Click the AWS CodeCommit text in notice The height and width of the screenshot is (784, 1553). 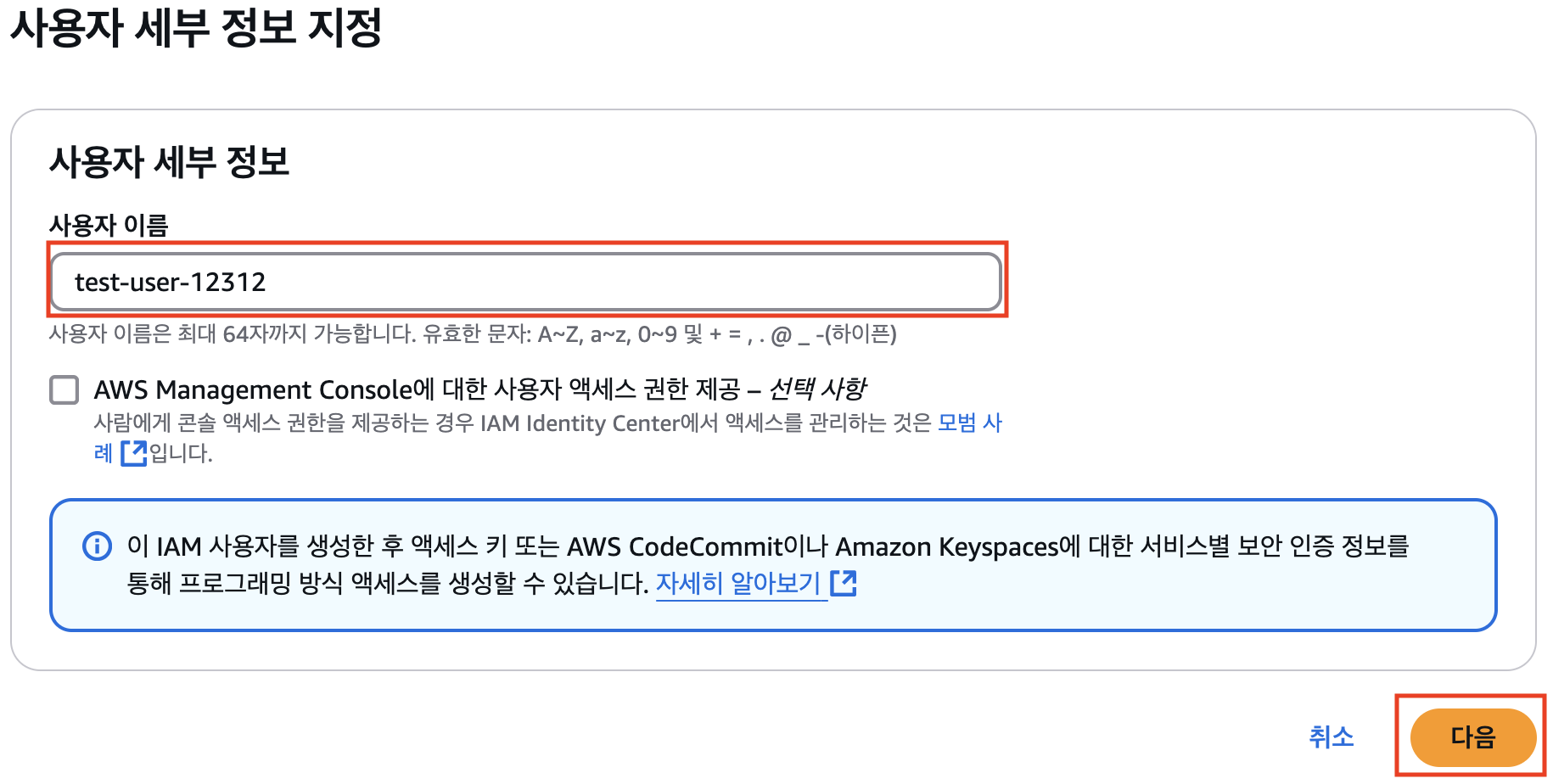[674, 546]
